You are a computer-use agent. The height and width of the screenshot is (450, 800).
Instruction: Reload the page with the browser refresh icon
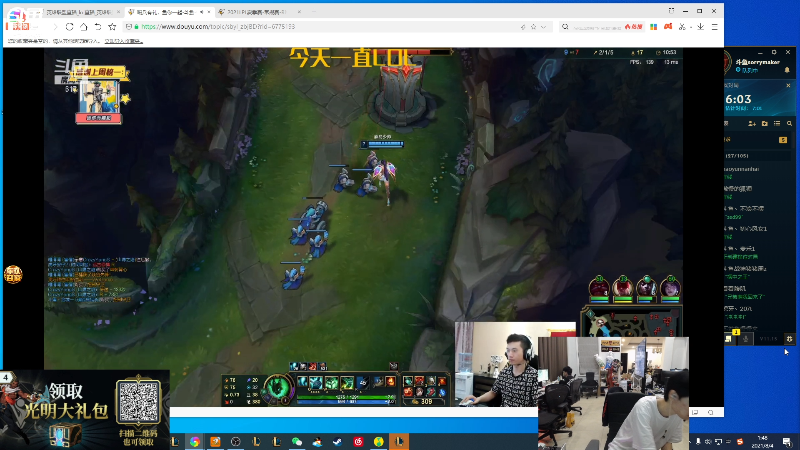[69, 27]
